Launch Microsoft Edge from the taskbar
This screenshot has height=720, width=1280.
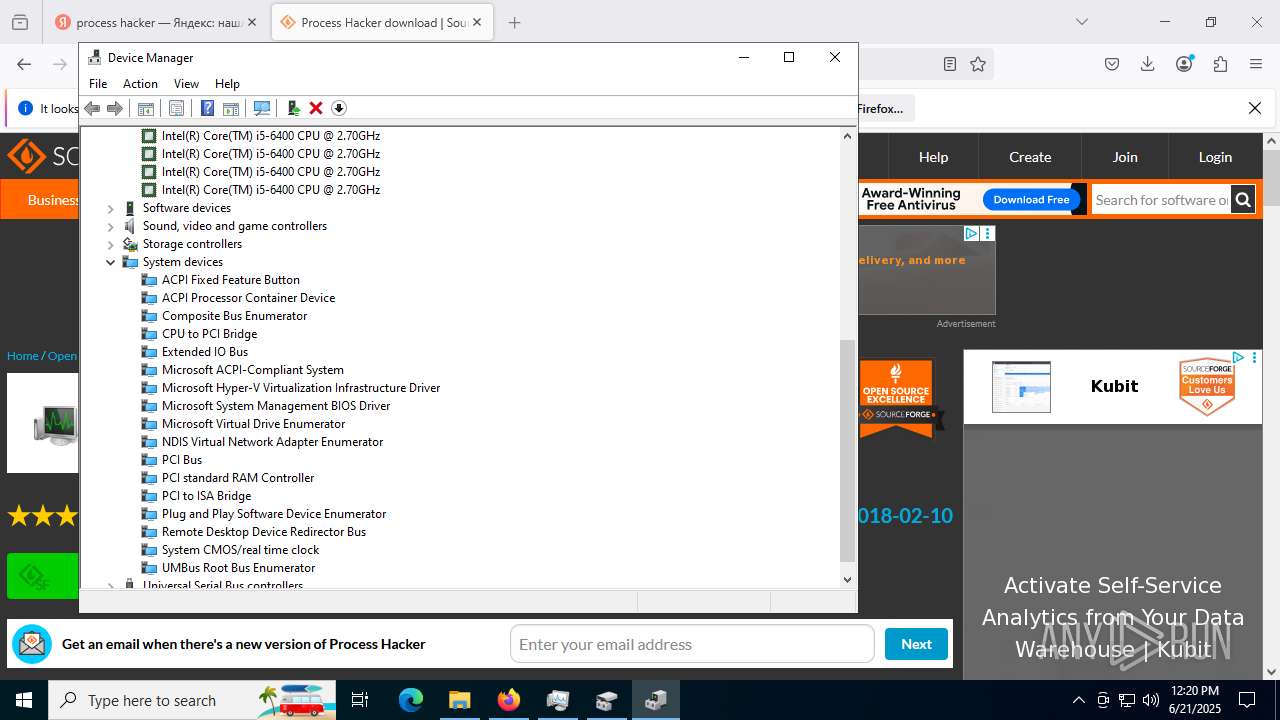pyautogui.click(x=411, y=700)
